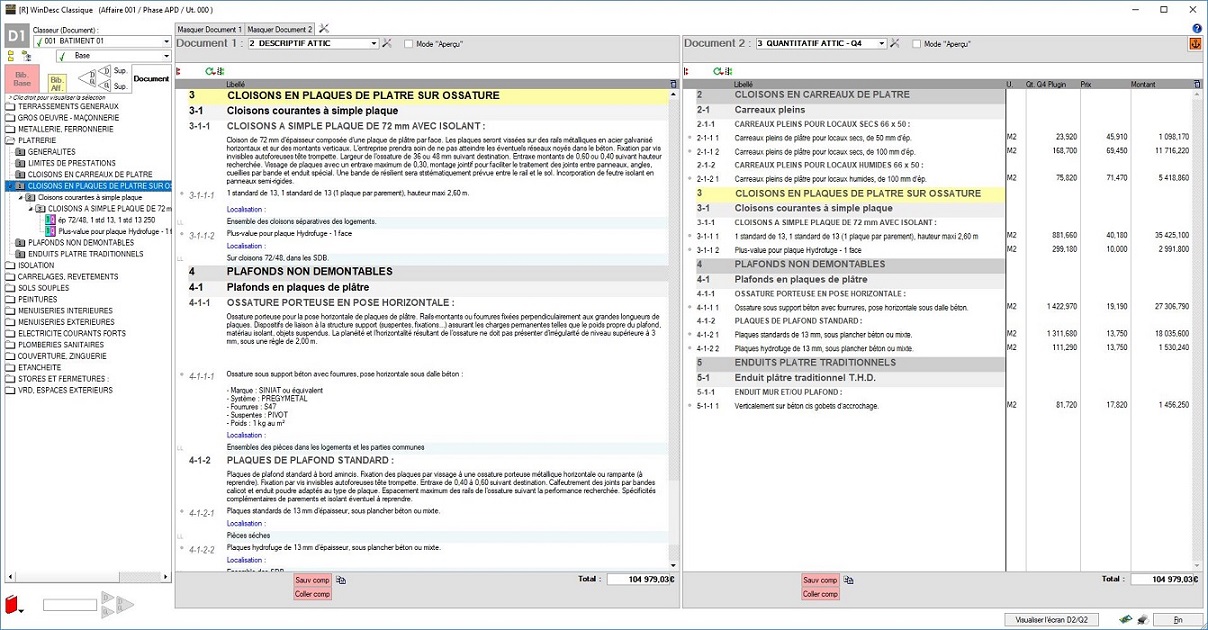
Task: Click the orange anchor icon in Document 2
Action: (x=1195, y=44)
